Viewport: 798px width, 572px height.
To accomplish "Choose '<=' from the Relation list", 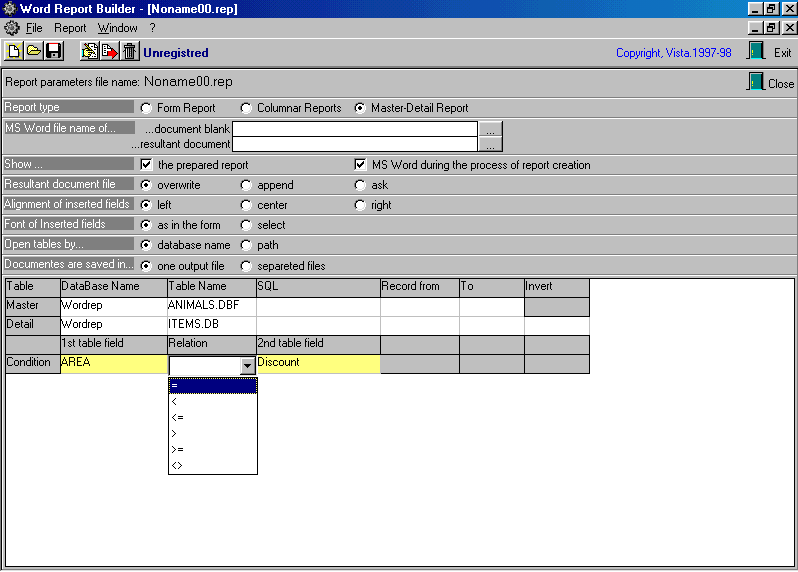I will coord(212,417).
